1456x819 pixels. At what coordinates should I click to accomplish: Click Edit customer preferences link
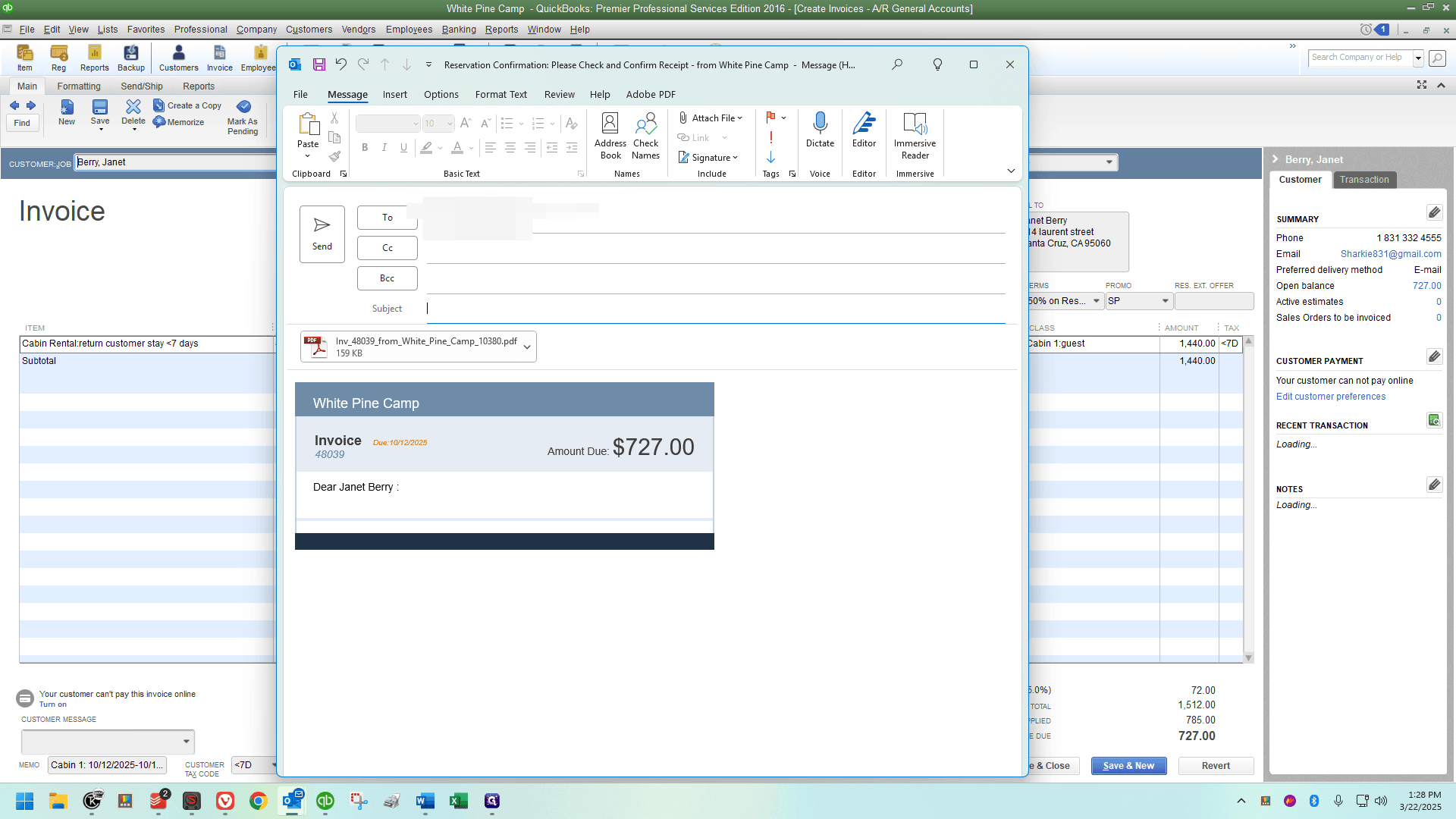1330,397
